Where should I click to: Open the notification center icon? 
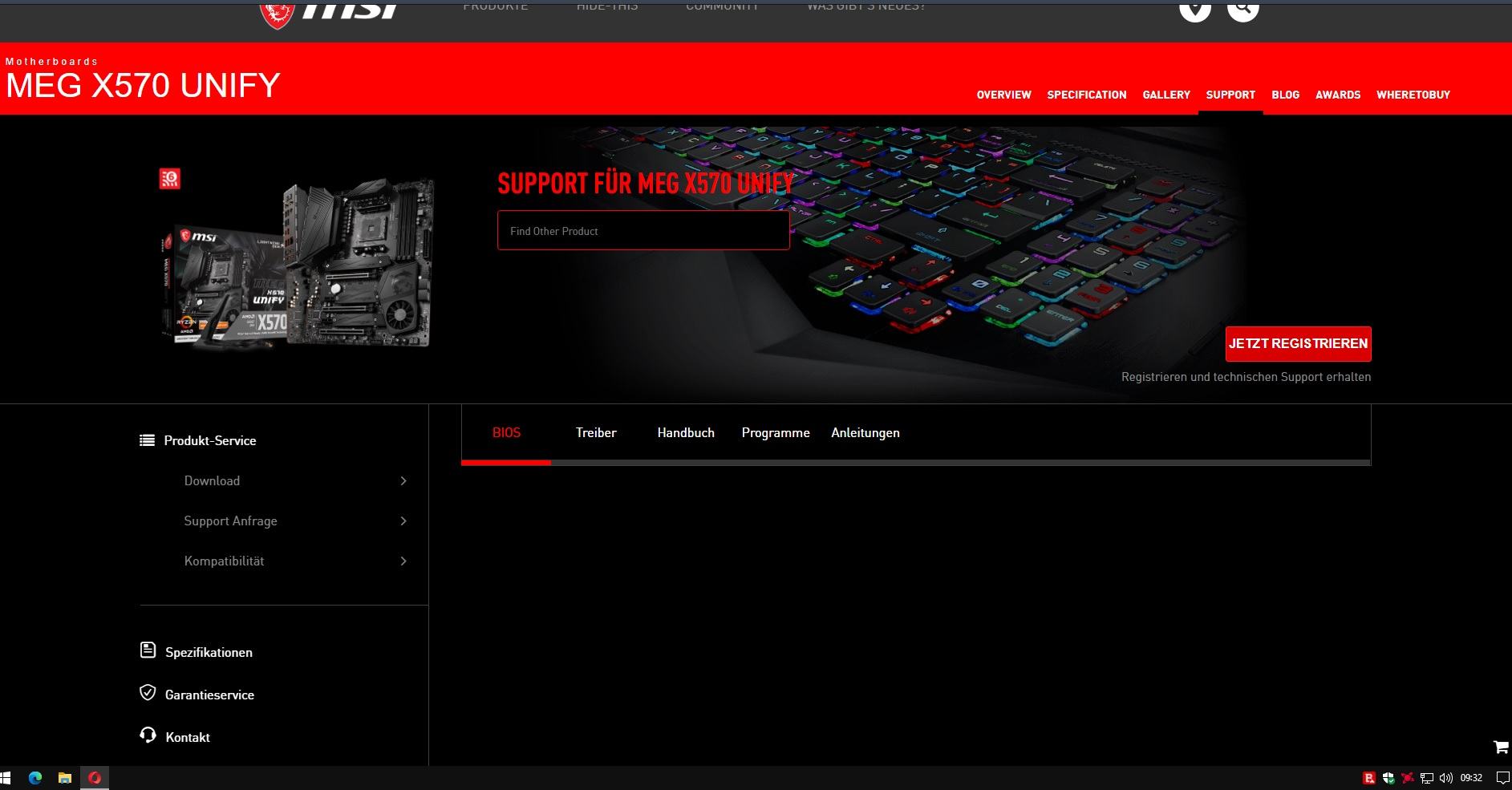1503,778
